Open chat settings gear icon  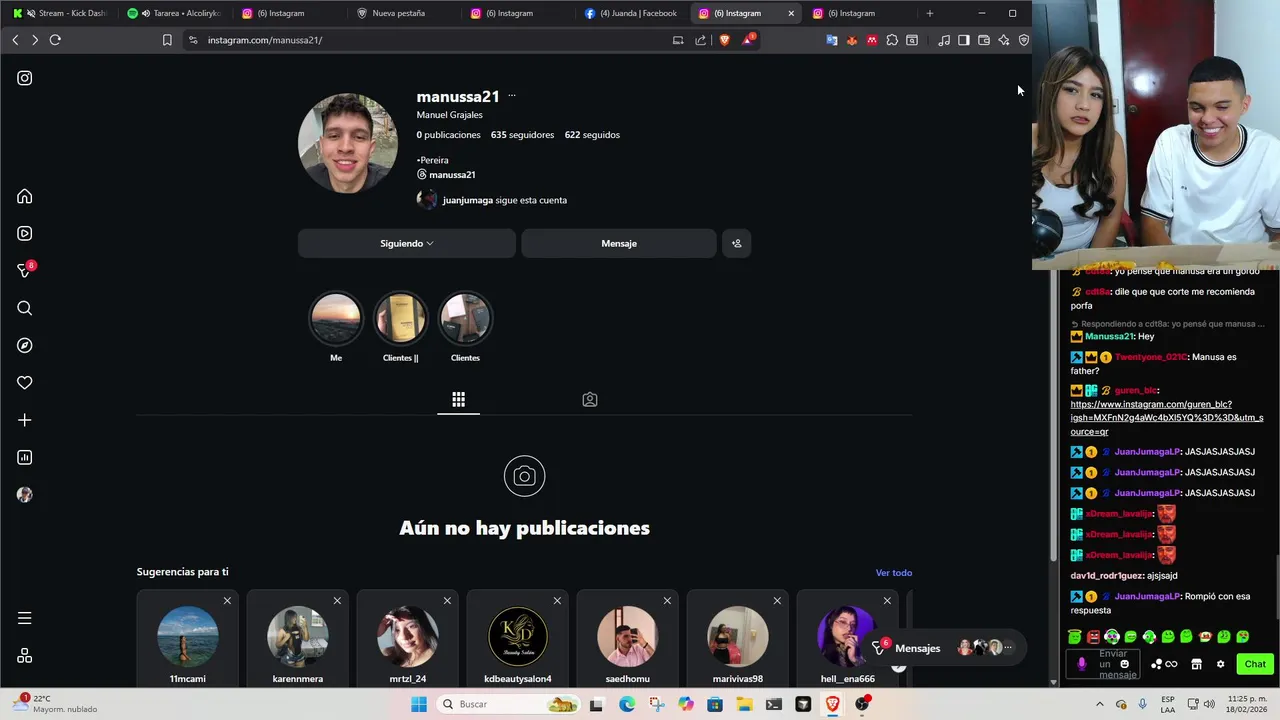[1220, 664]
